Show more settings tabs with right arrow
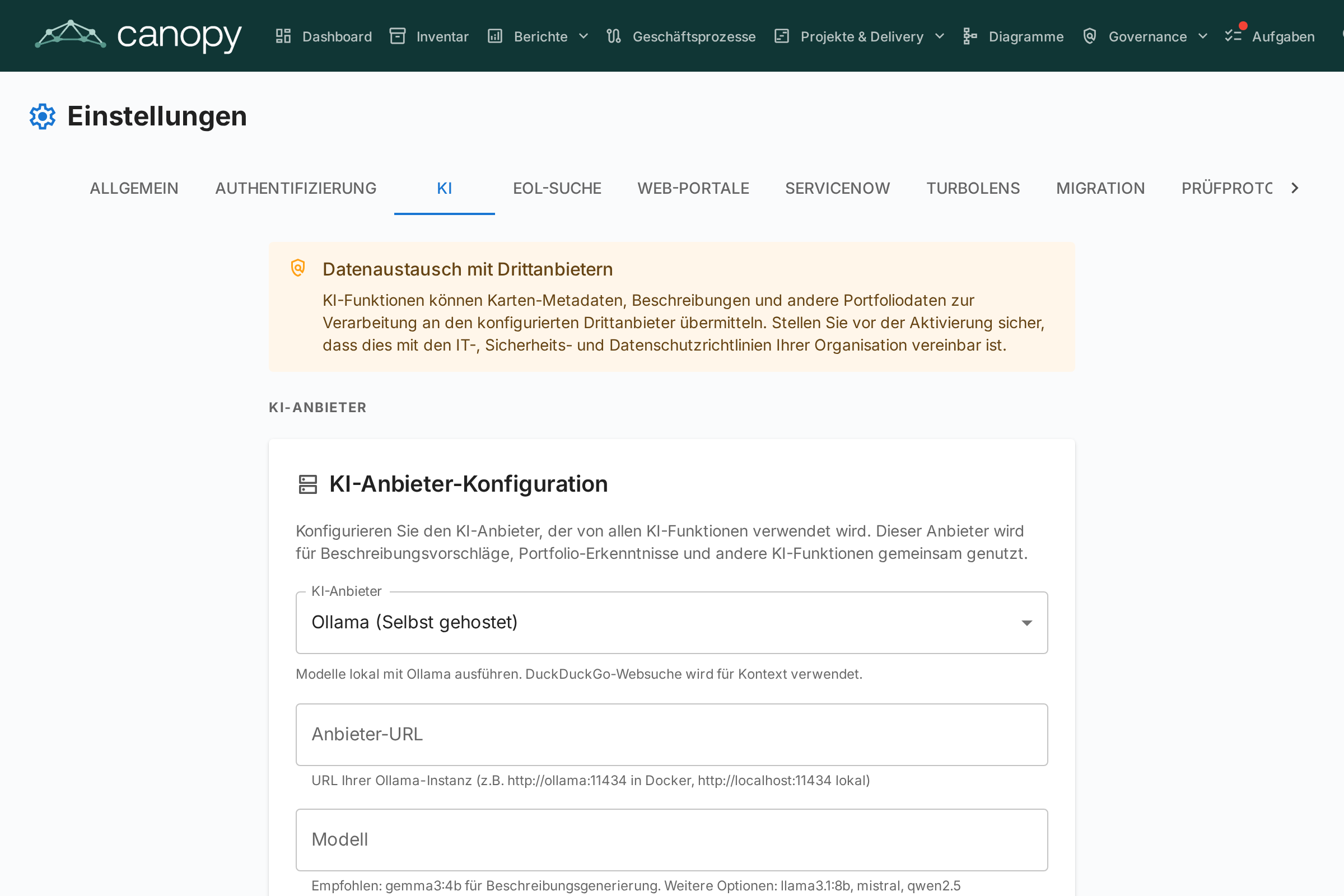1344x896 pixels. [1295, 188]
